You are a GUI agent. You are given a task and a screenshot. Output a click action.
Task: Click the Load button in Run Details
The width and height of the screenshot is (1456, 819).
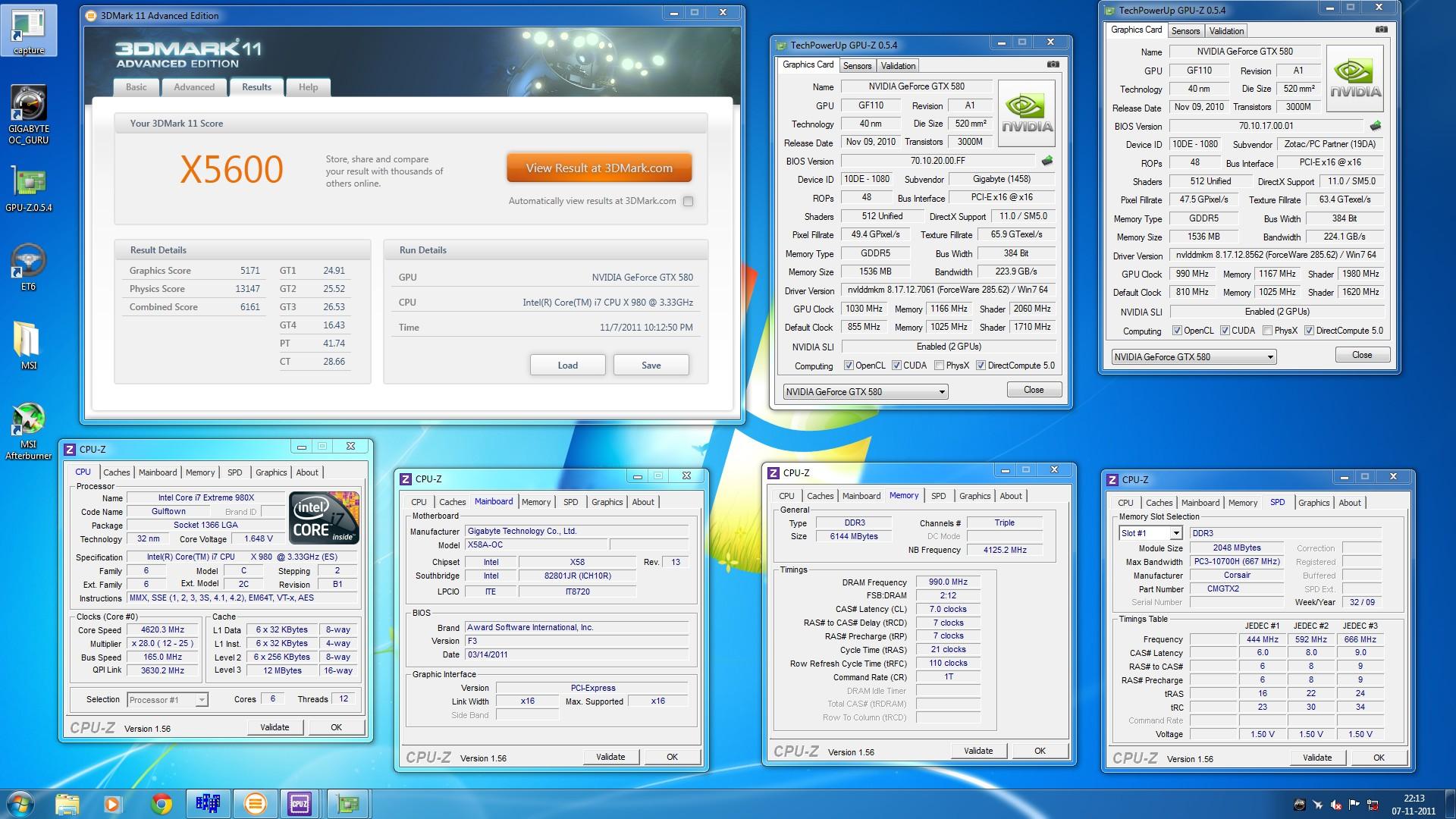[x=567, y=365]
